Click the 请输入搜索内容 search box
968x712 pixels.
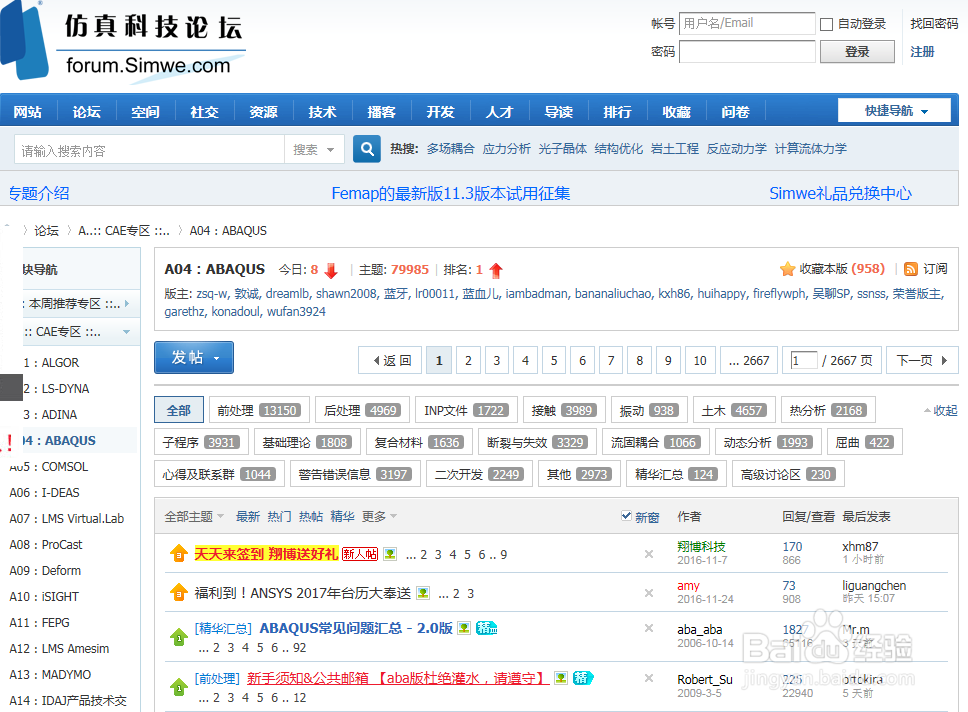click(x=149, y=149)
